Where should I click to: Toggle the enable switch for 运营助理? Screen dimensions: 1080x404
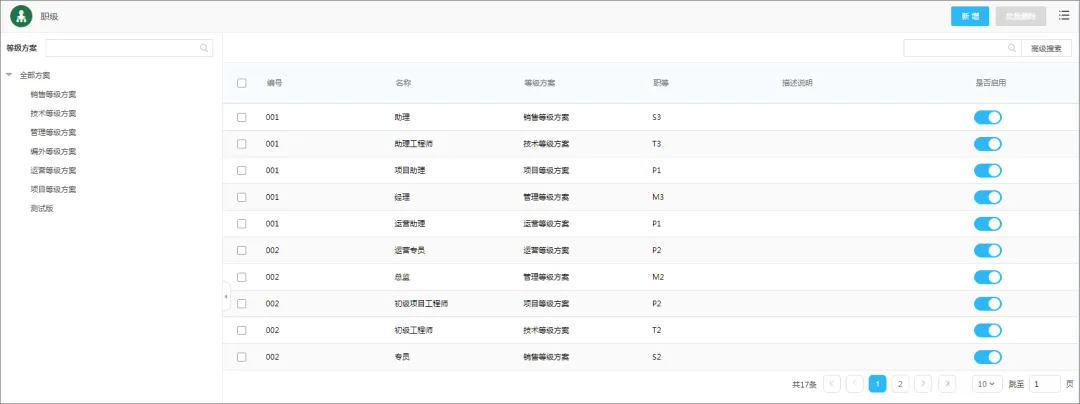[x=987, y=224]
